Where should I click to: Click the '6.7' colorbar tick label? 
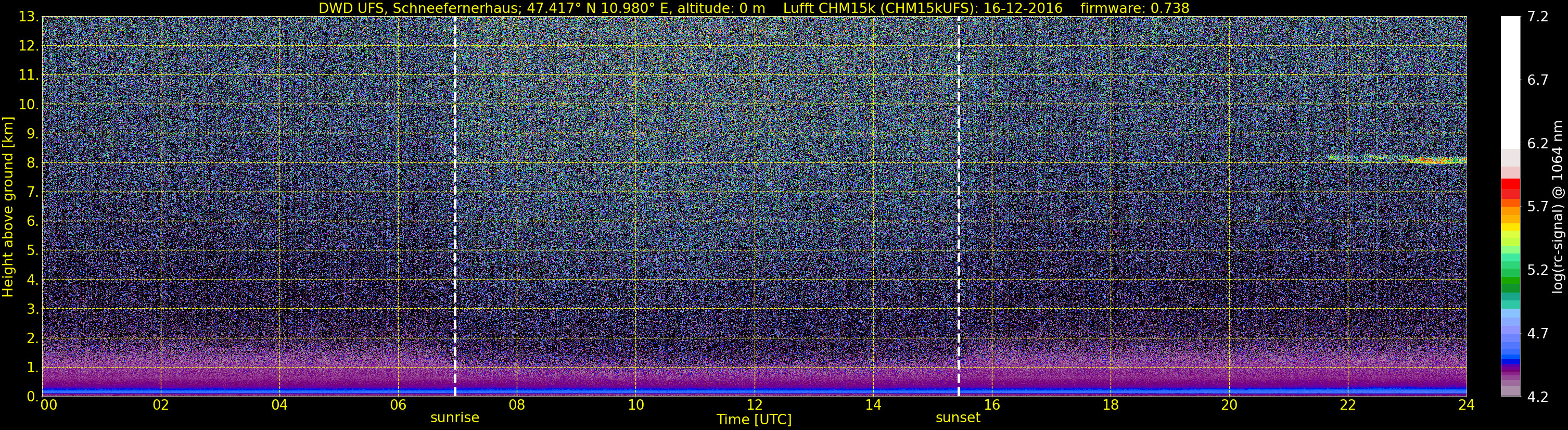click(x=1538, y=80)
